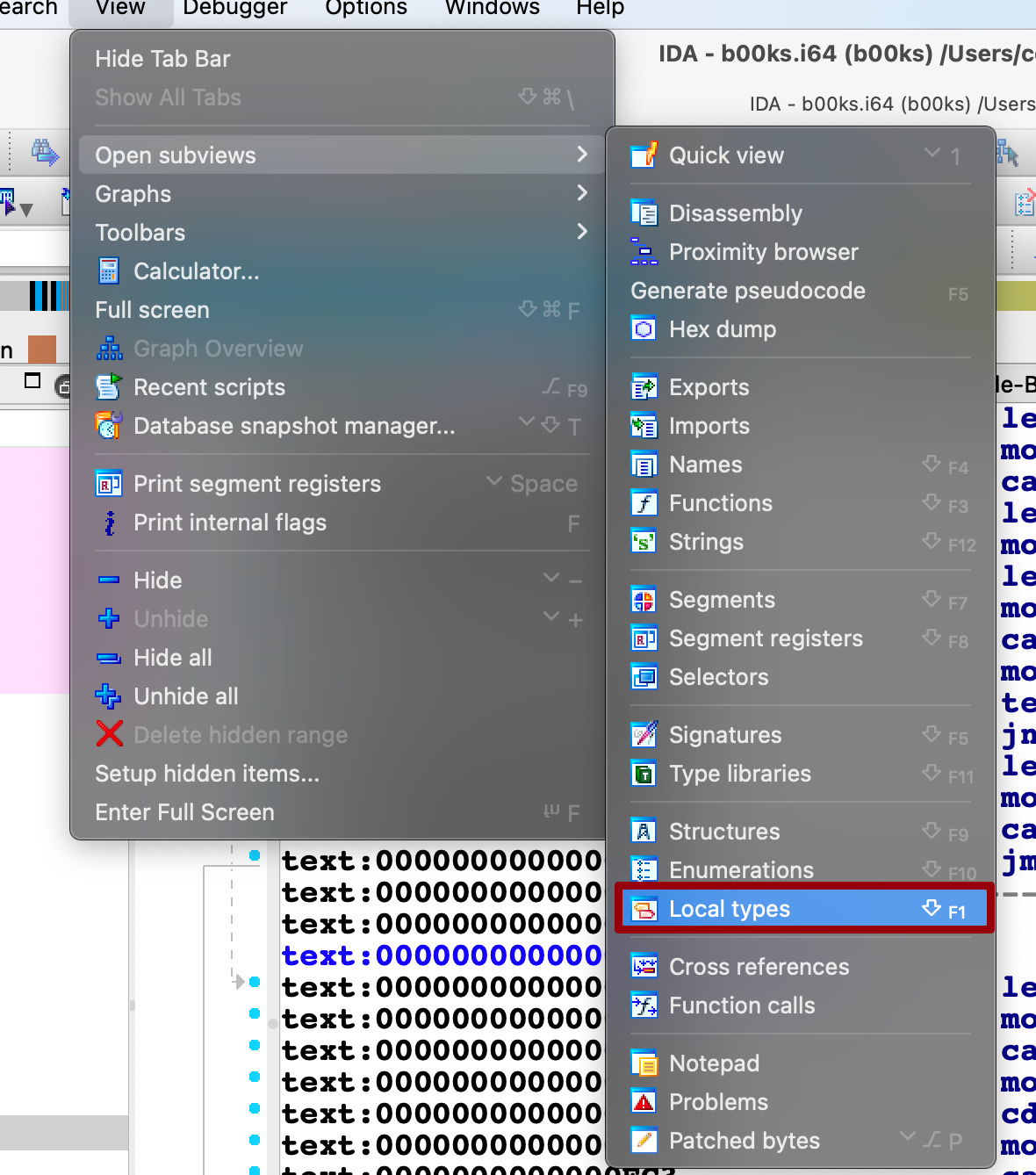1036x1175 pixels.
Task: Choose Full screen from View menu
Action: click(x=342, y=310)
